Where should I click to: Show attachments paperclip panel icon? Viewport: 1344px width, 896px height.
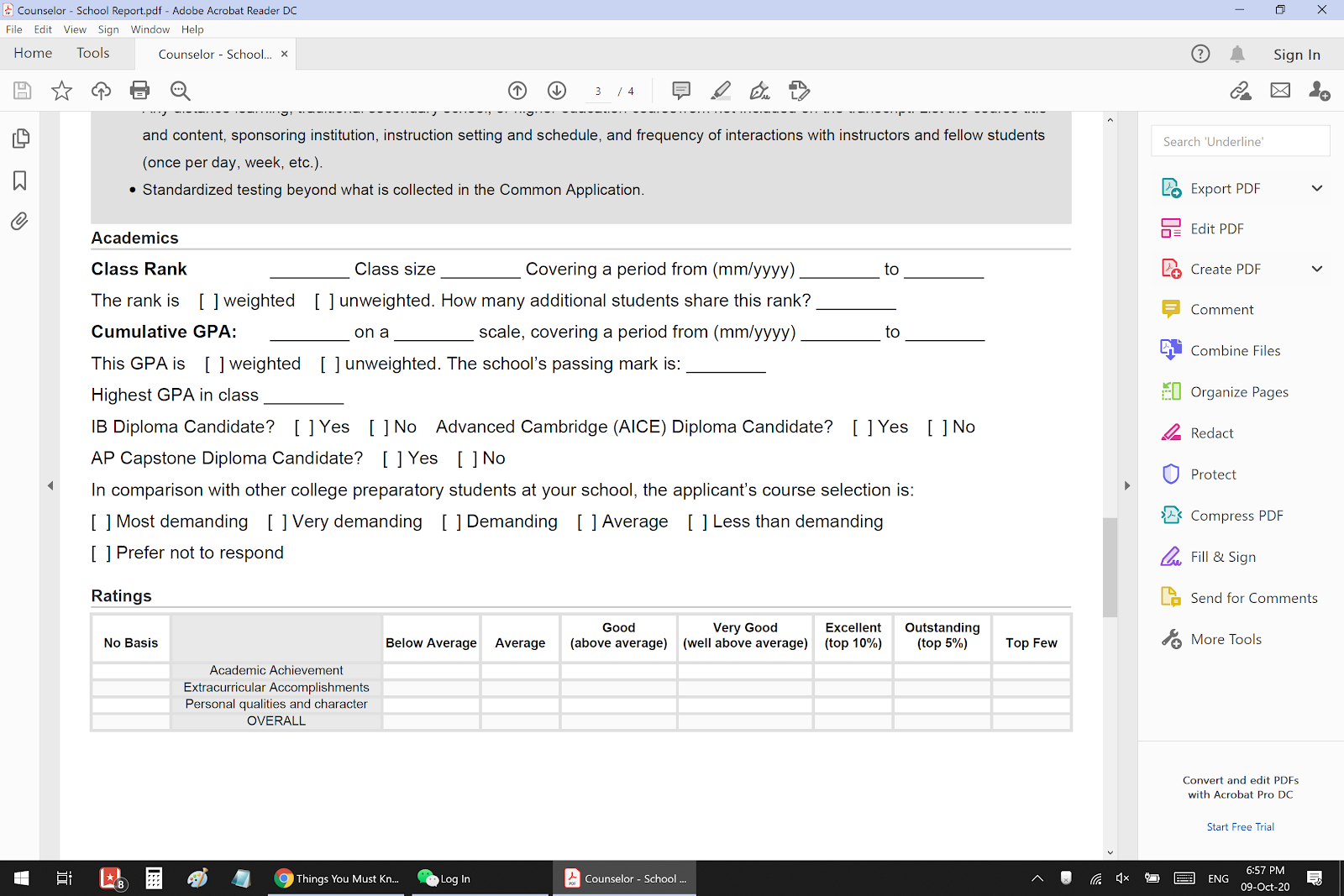tap(19, 222)
